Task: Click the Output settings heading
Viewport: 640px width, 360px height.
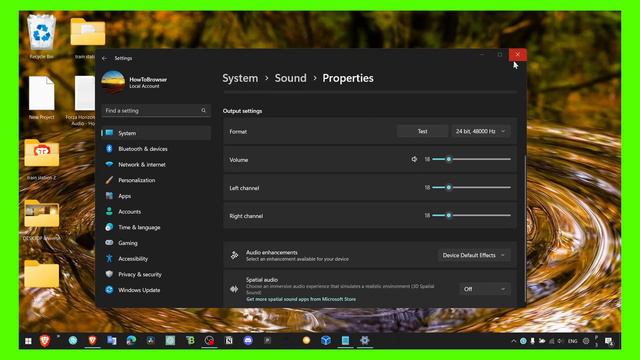Action: pos(242,111)
